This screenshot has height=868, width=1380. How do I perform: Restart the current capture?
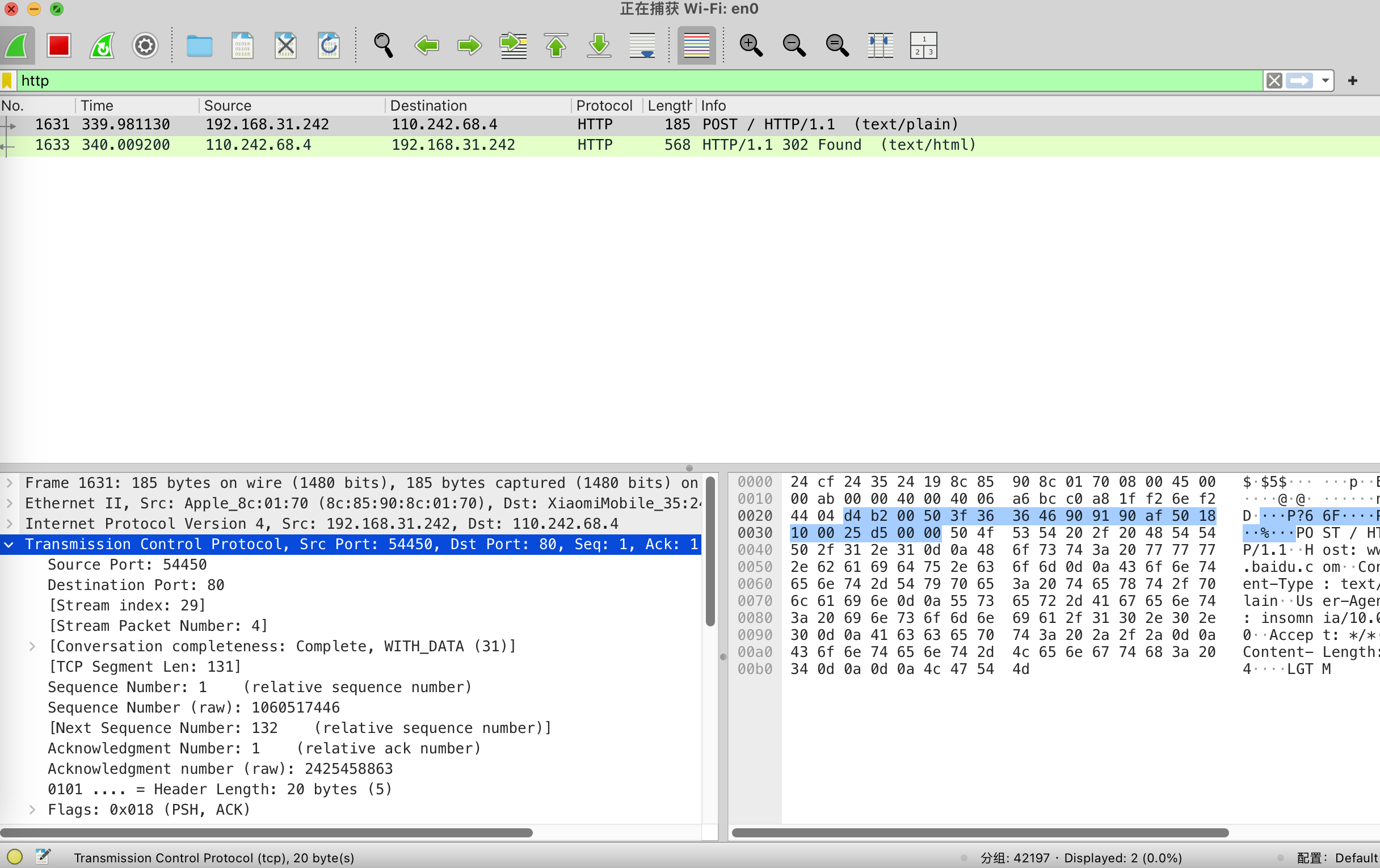click(103, 45)
